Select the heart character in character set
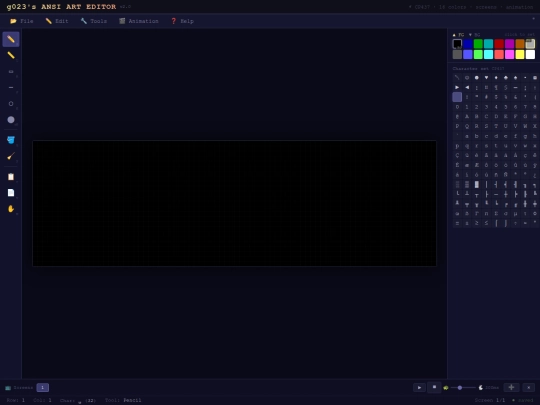This screenshot has width=540, height=405. (x=486, y=78)
